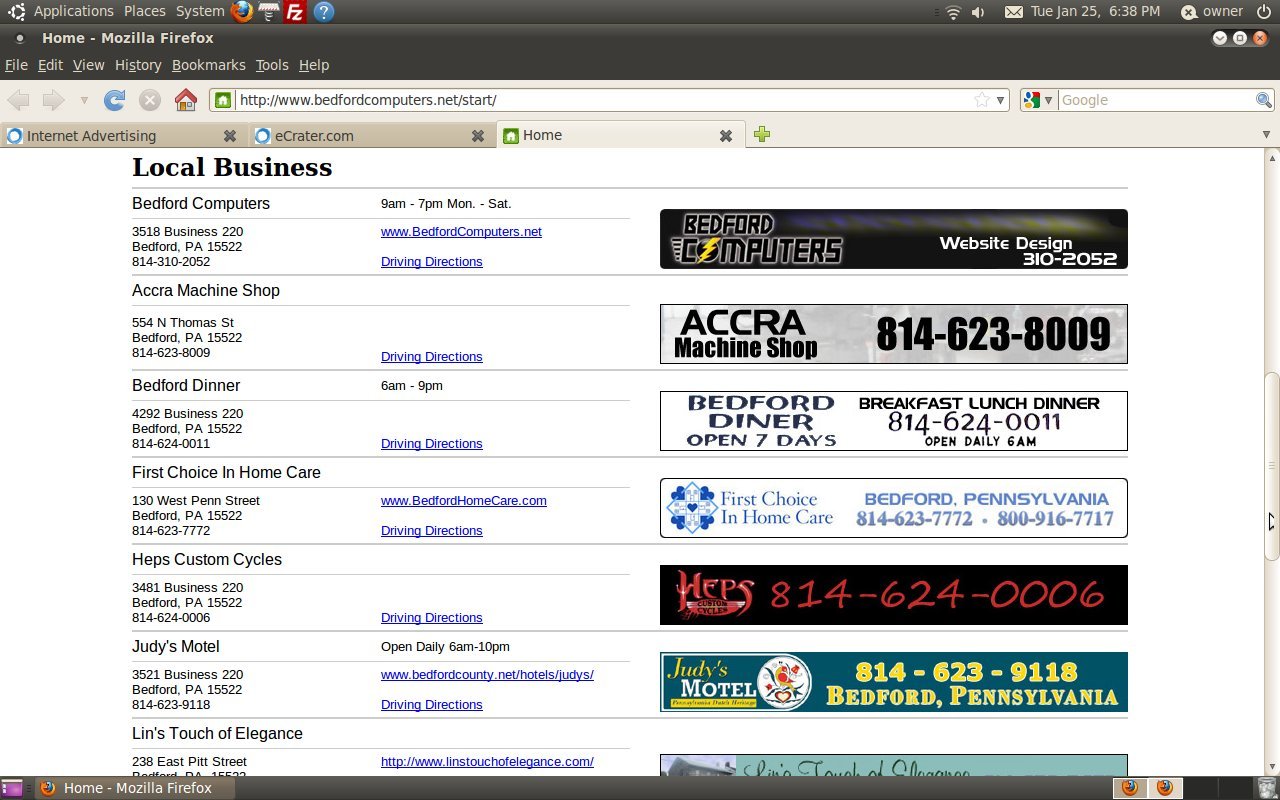Screen dimensions: 1280x800
Task: Open the linstouchofelegance.com link
Action: click(487, 762)
